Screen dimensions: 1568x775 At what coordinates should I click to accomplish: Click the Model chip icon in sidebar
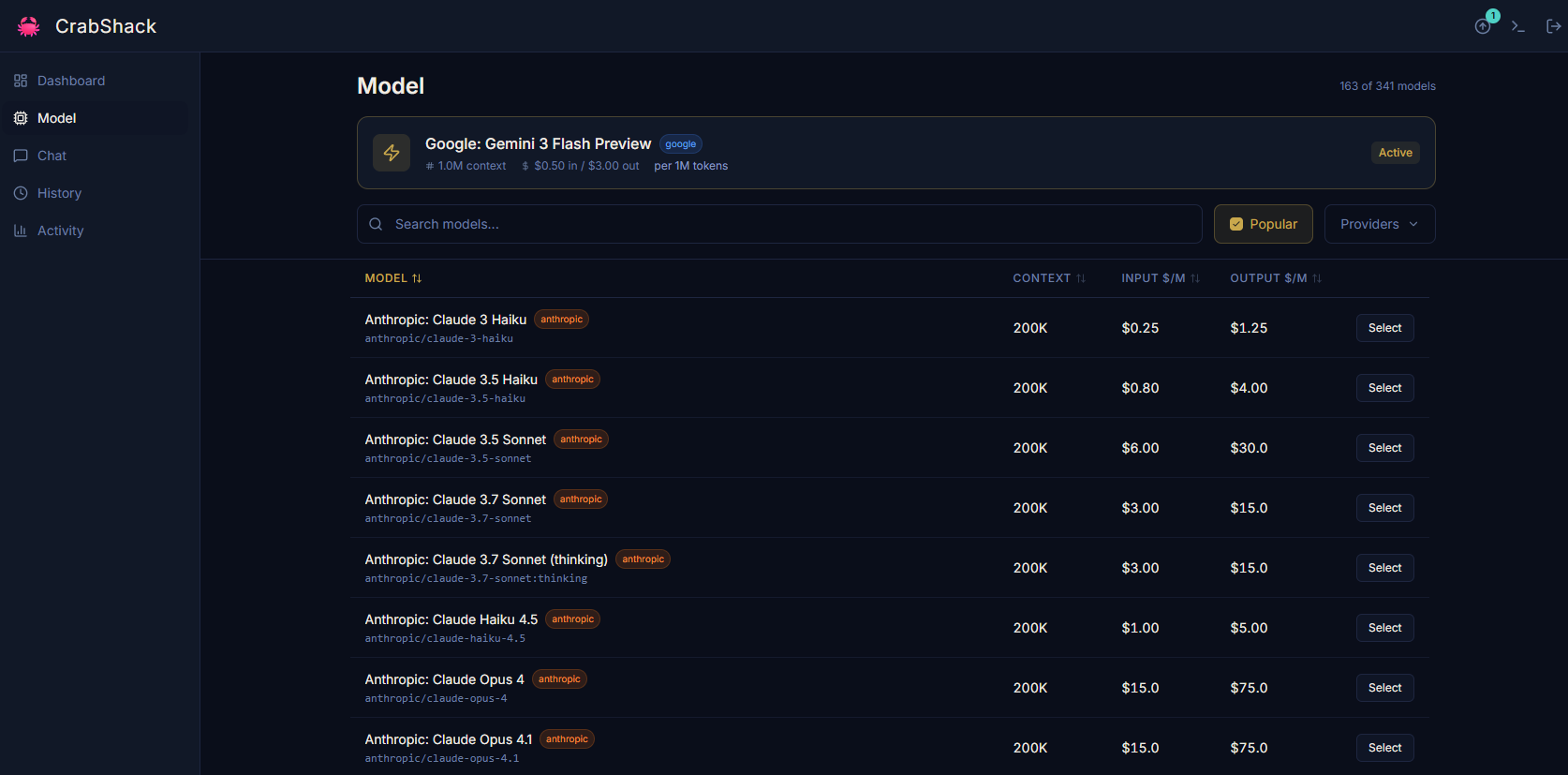pyautogui.click(x=21, y=118)
